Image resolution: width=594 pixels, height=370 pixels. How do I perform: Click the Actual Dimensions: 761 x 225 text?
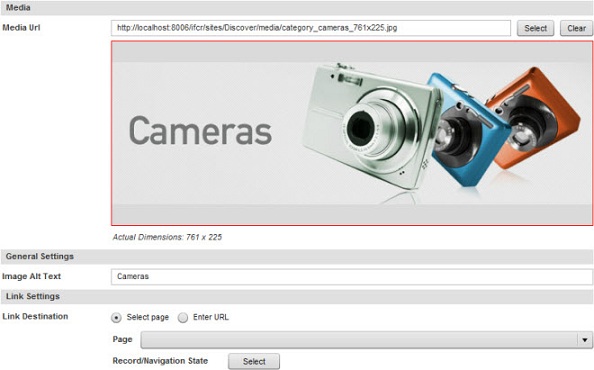tap(167, 237)
